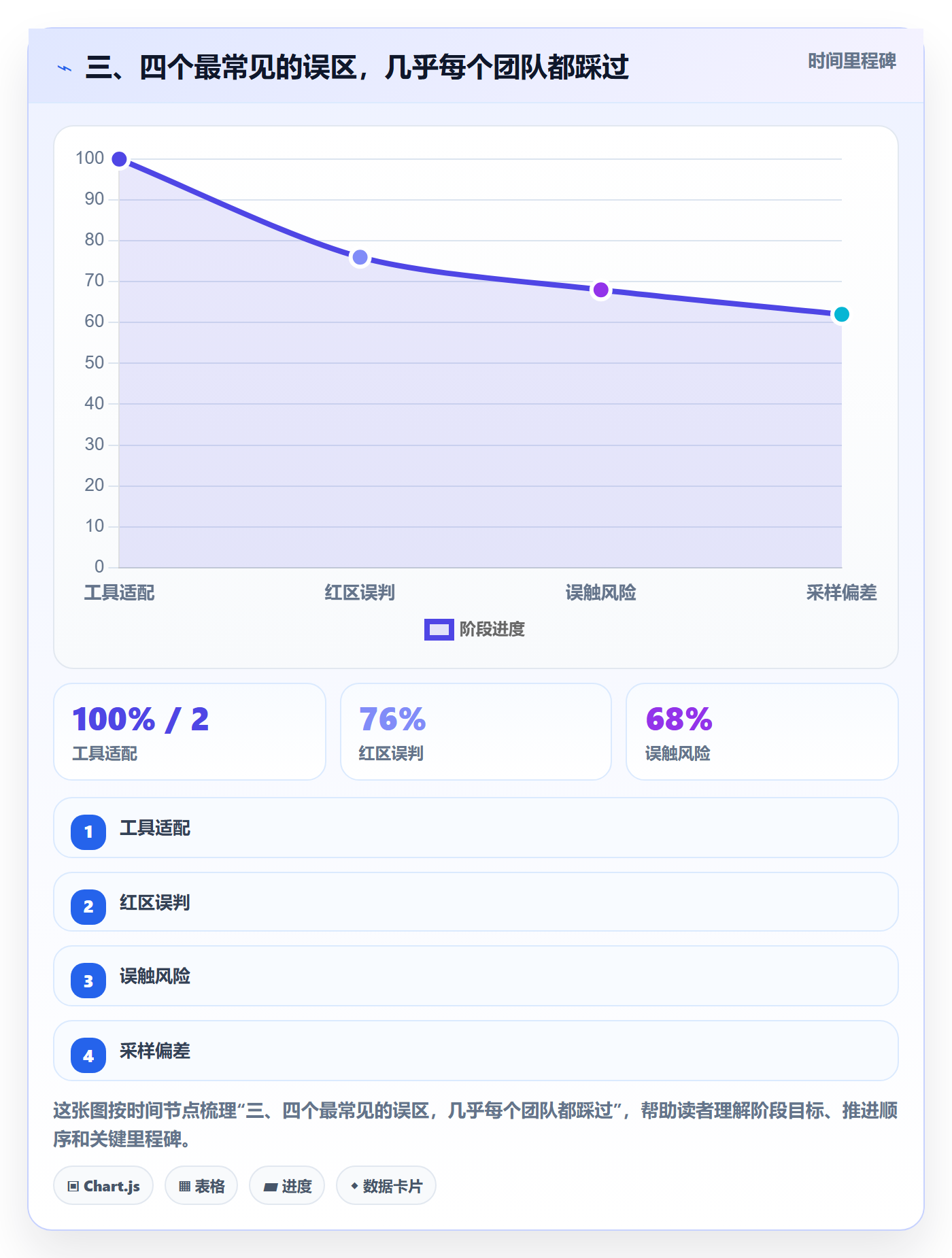952x1258 pixels.
Task: Select the purple 误触风险 data point
Action: [600, 290]
